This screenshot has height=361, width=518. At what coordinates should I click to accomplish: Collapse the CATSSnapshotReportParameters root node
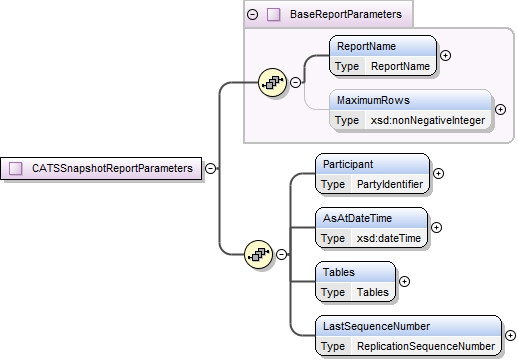pos(210,168)
